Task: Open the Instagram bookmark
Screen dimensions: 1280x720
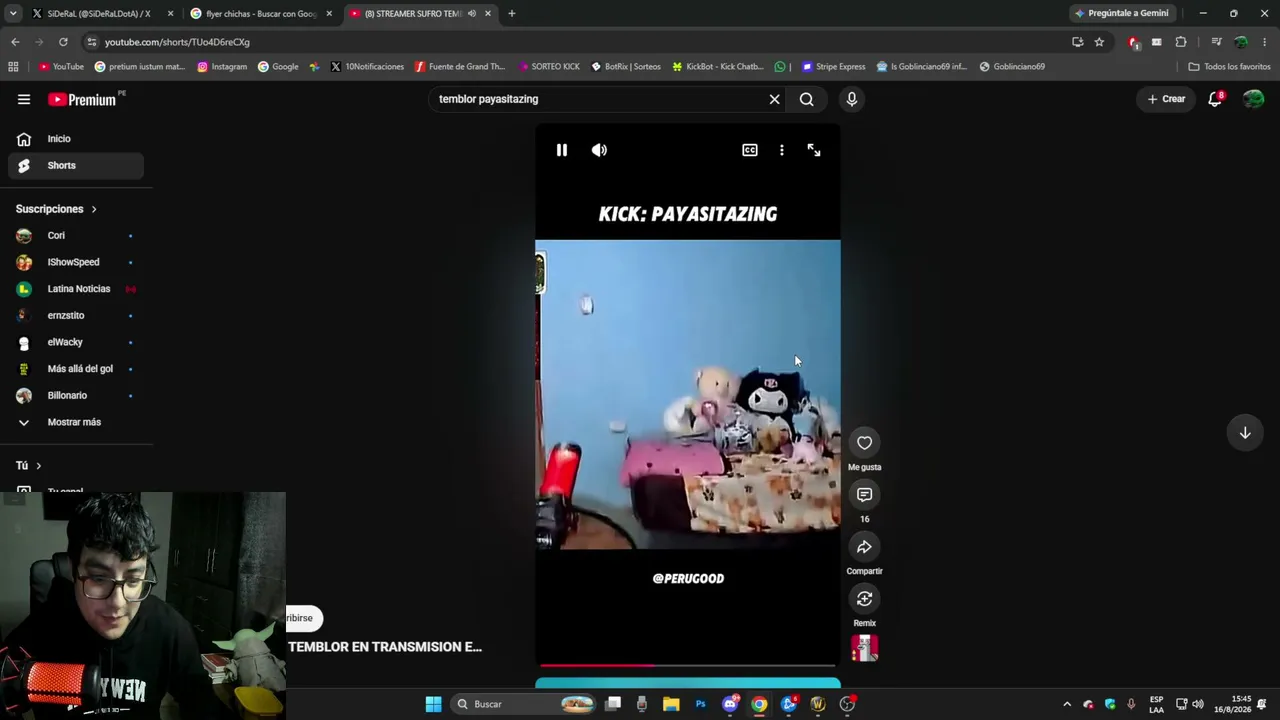Action: point(222,67)
